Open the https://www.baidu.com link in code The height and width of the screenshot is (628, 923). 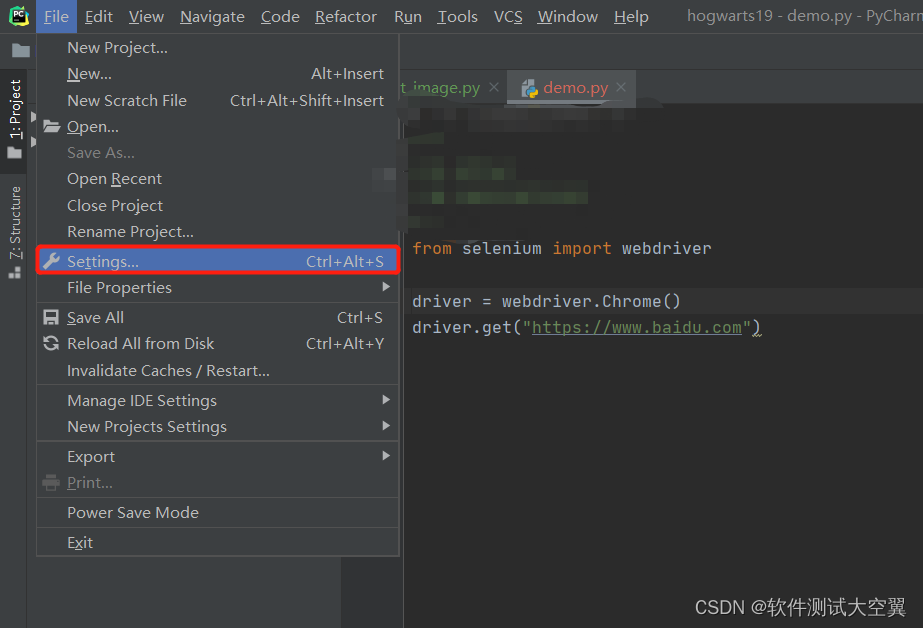(637, 327)
